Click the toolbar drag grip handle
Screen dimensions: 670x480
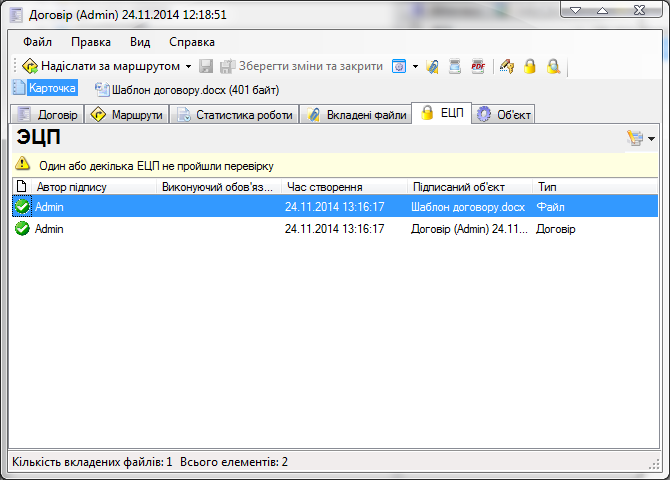(x=15, y=66)
